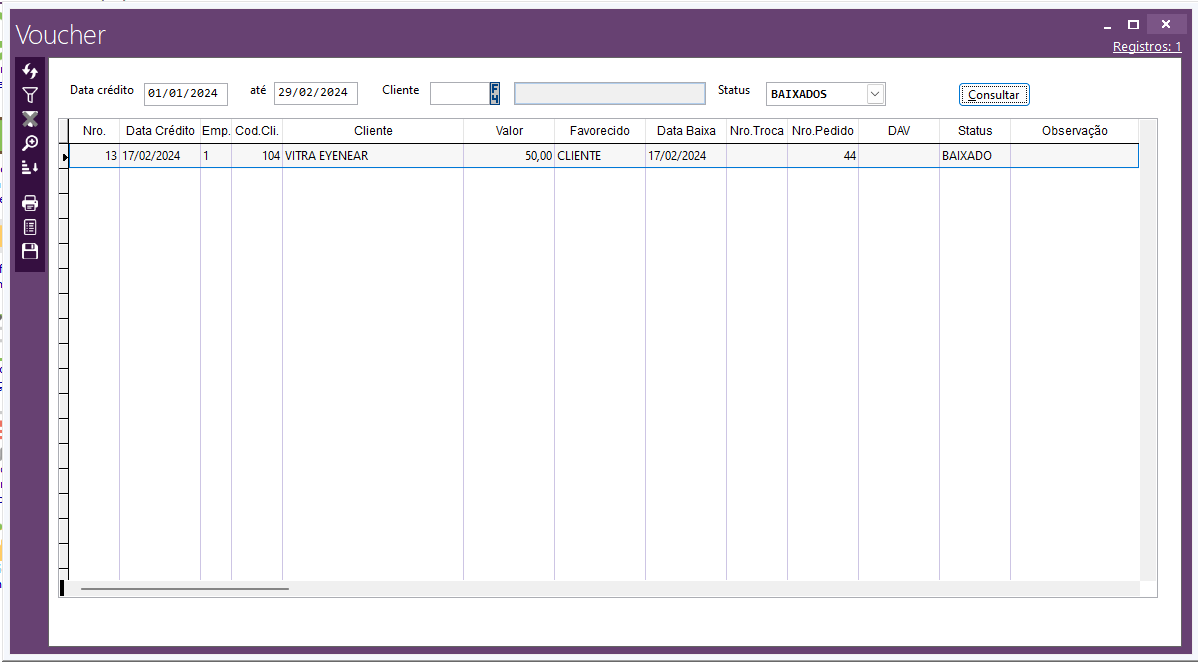This screenshot has height=662, width=1198.
Task: Select the VITRA EYENEAR row cell
Action: (x=372, y=156)
